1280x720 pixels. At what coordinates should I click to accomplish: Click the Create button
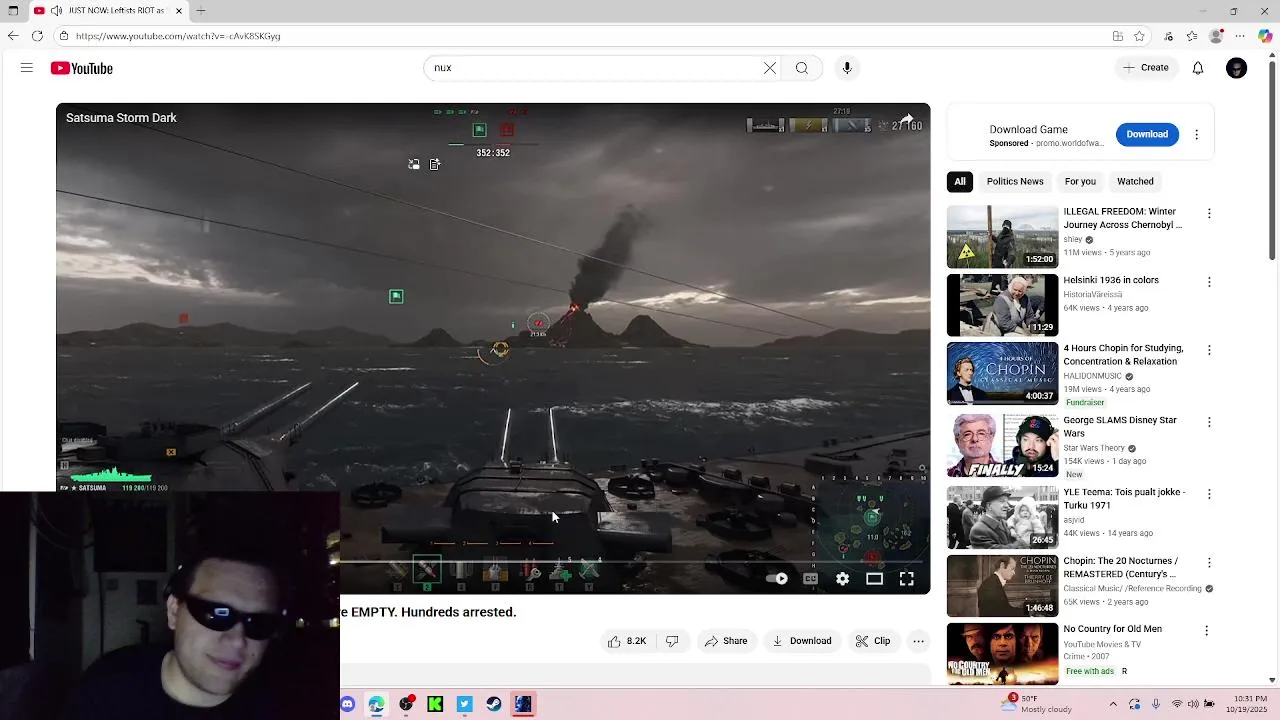coord(1145,68)
